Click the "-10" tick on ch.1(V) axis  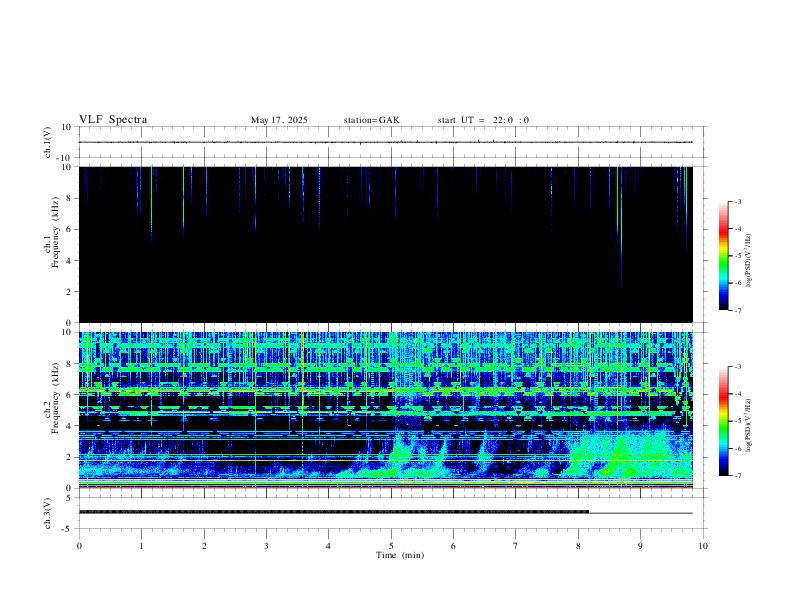[x=65, y=158]
